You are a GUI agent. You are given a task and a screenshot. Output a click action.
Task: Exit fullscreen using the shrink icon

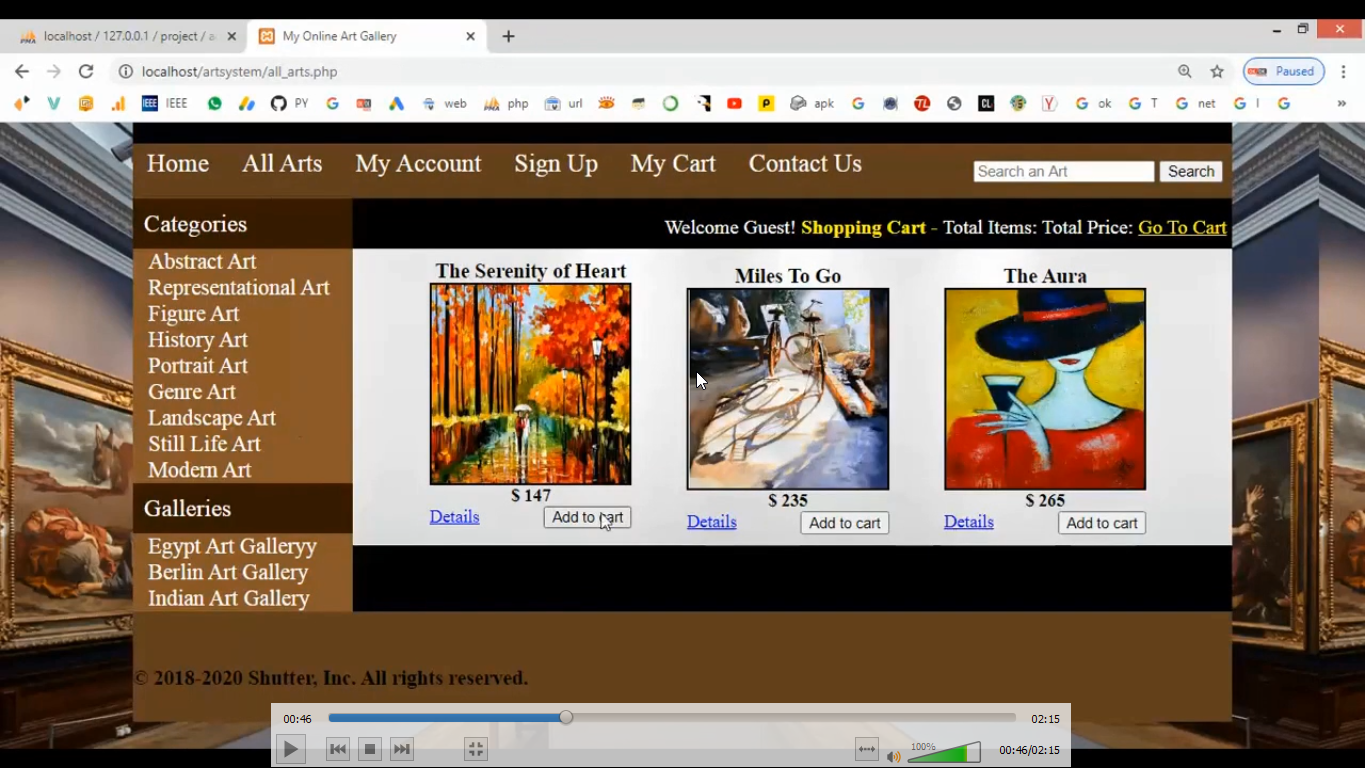tap(476, 749)
